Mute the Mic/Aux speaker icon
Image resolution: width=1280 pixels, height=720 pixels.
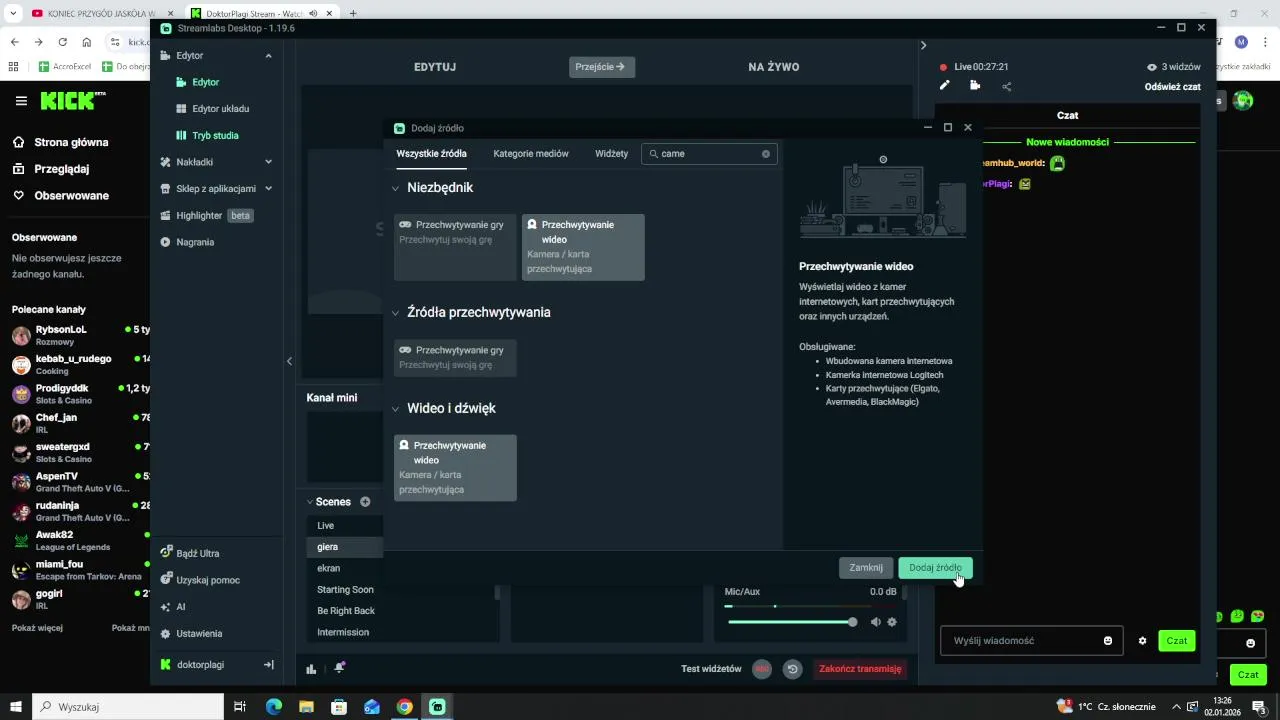coord(875,622)
